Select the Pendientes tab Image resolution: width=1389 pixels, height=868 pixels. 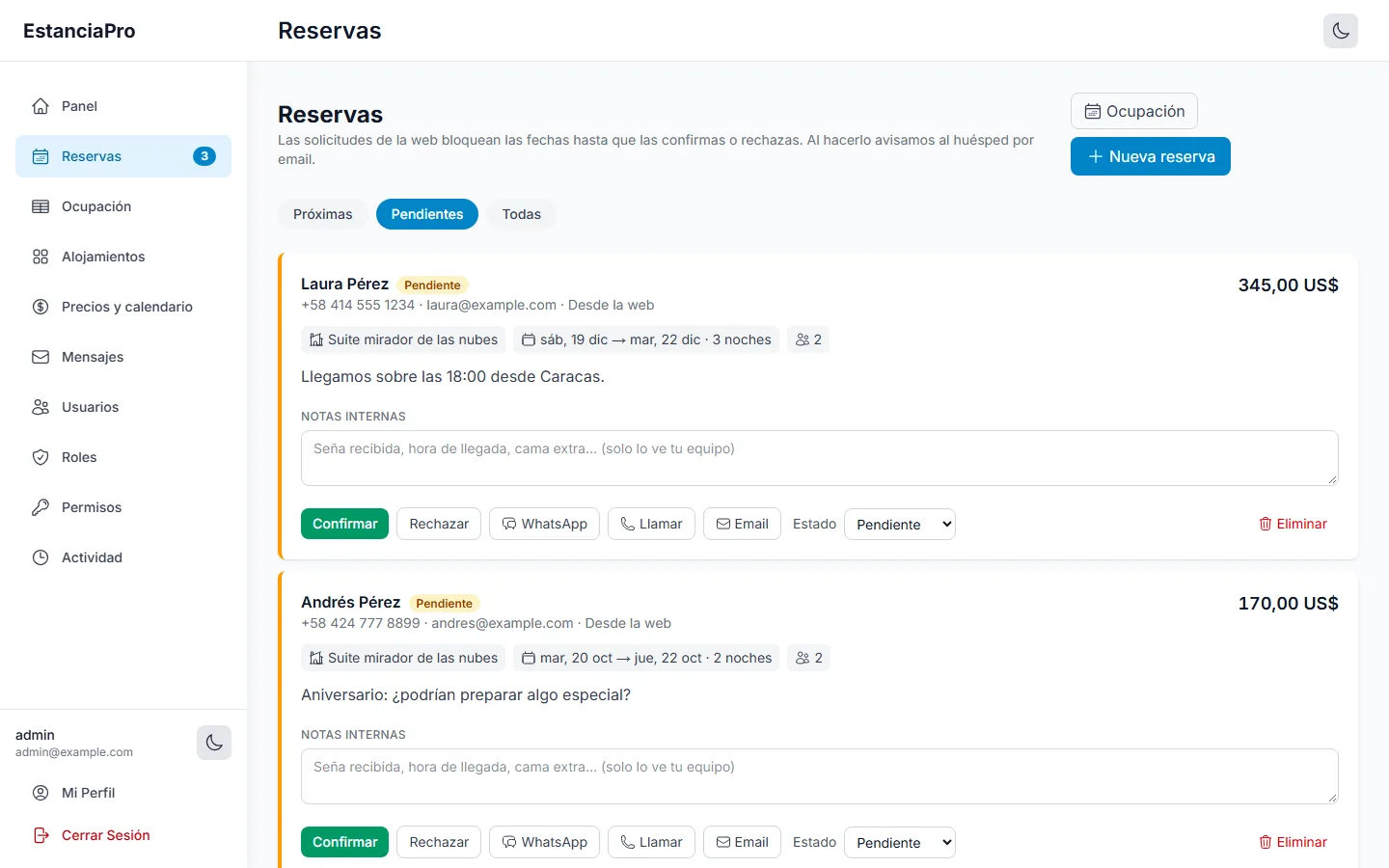click(427, 214)
